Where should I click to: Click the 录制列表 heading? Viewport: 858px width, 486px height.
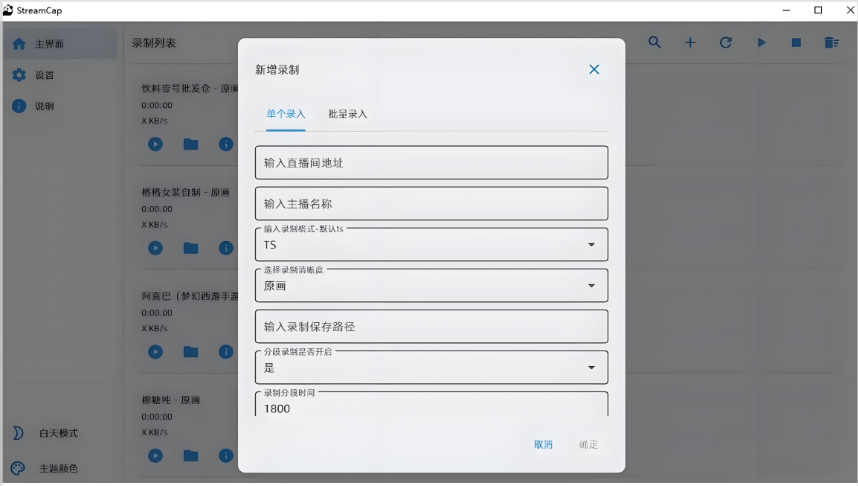pyautogui.click(x=154, y=43)
